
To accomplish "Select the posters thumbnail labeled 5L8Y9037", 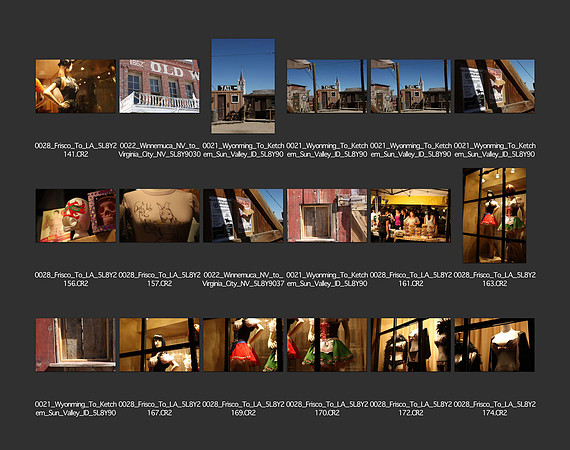I will [x=243, y=216].
